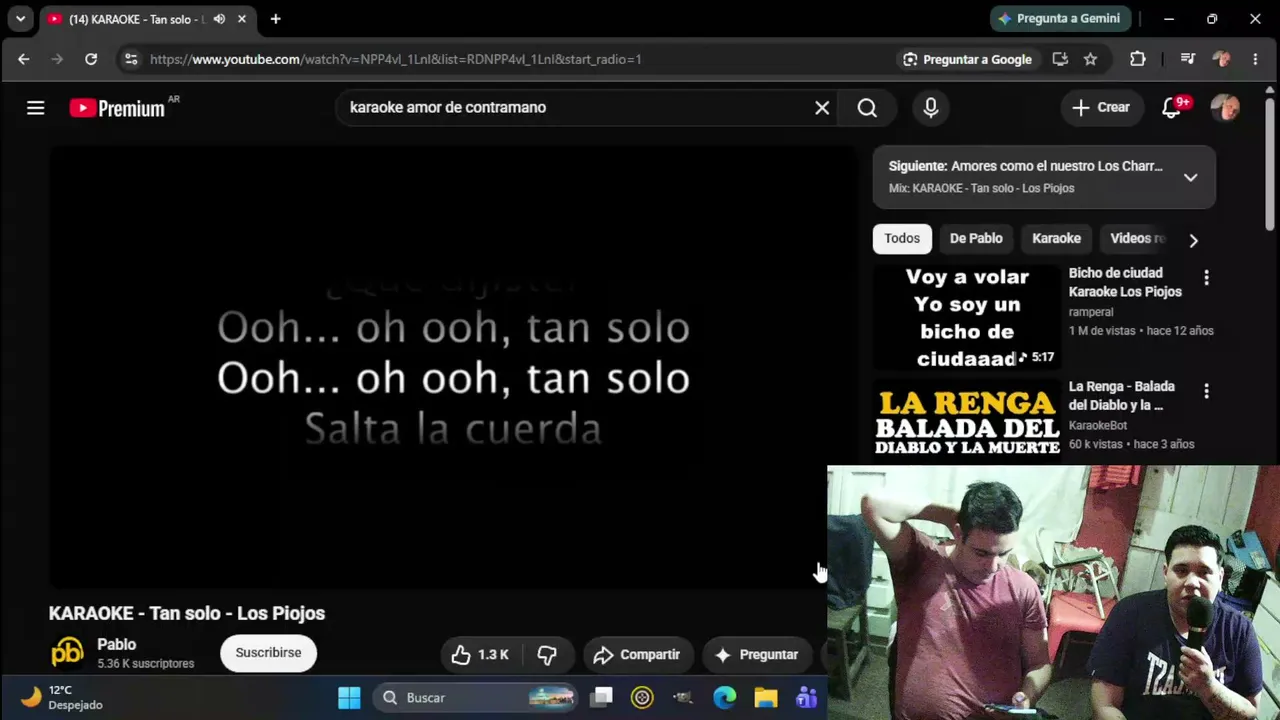Viewport: 1280px width, 720px height.
Task: Open the YouTube account avatar menu
Action: 1225,108
